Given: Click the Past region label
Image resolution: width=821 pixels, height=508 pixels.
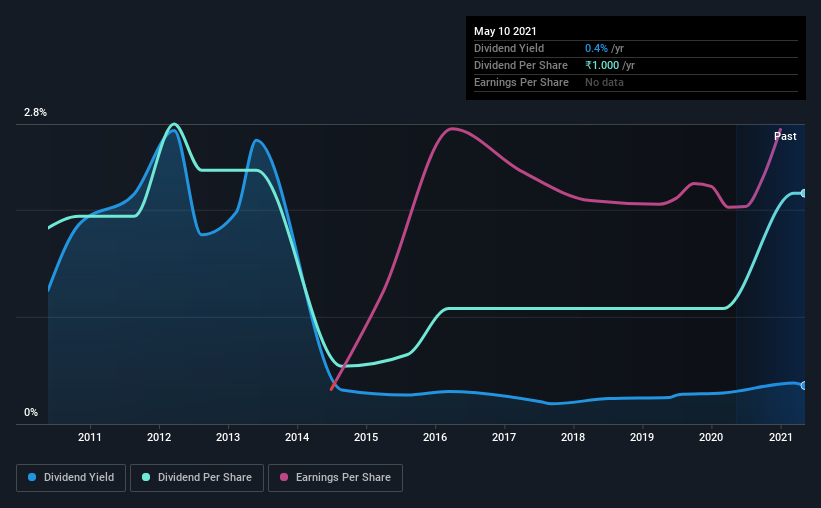Looking at the screenshot, I should (x=785, y=136).
